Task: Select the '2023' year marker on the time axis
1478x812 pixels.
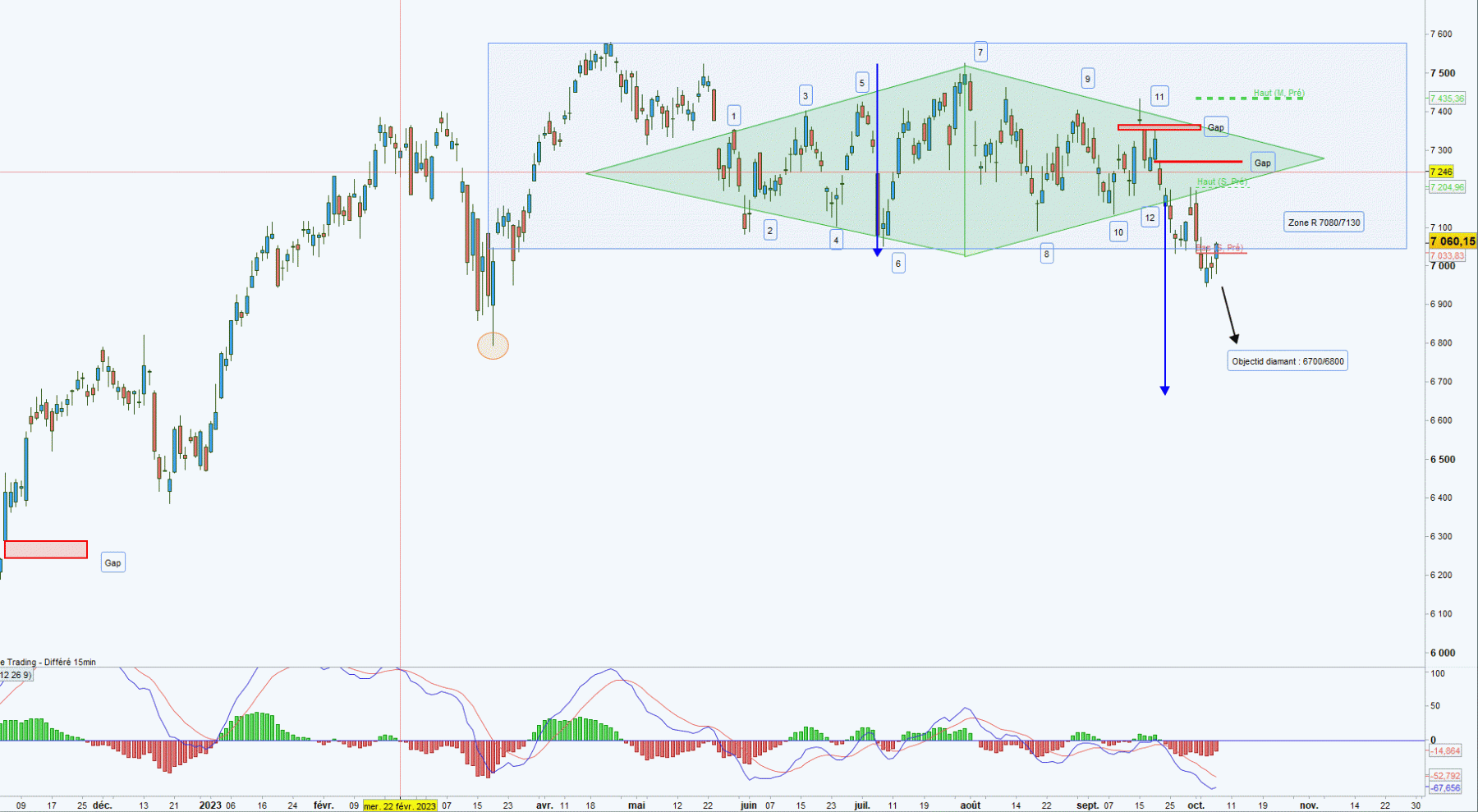Action: [210, 805]
